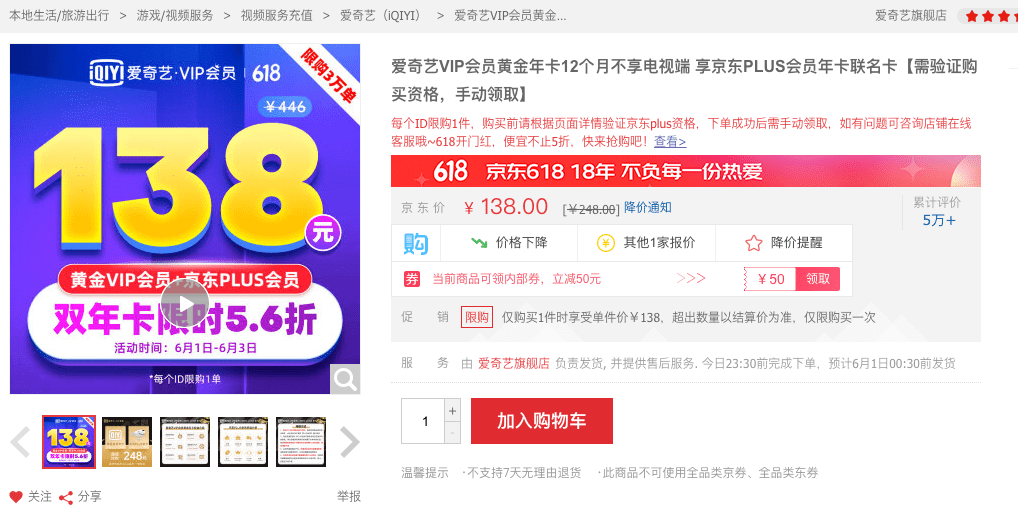
Task: Click the blue 购 shopping assistant icon
Action: coord(416,243)
